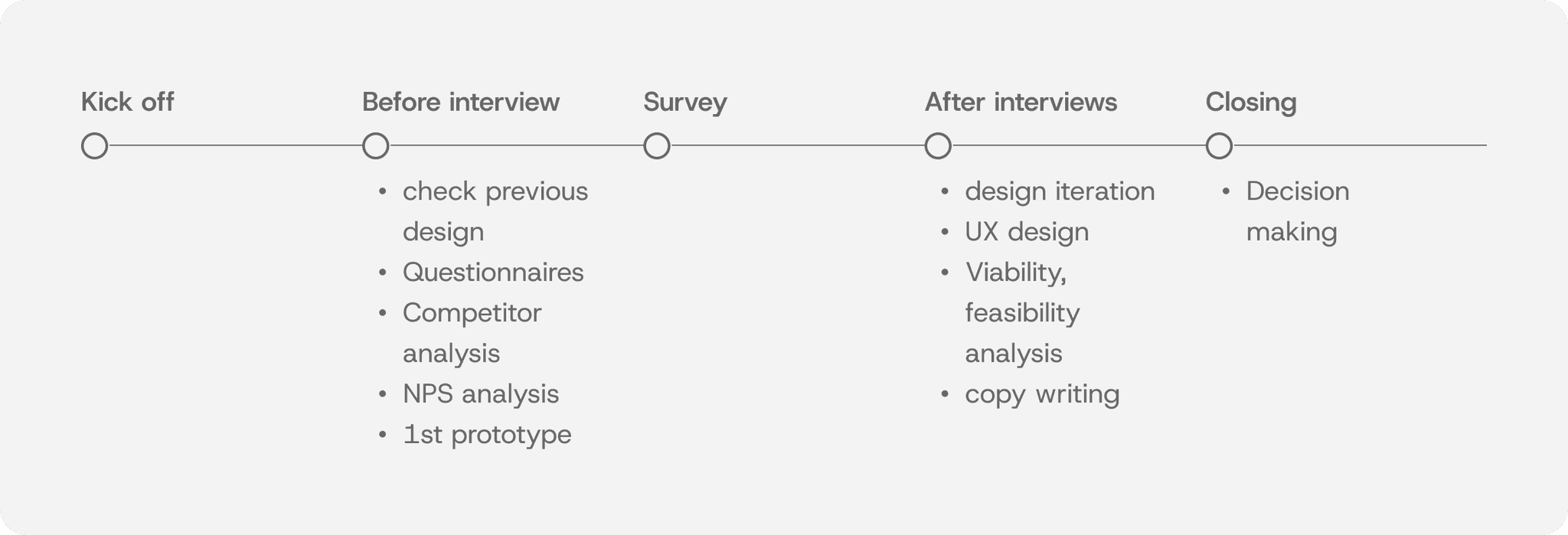The width and height of the screenshot is (1568, 535).
Task: Click the Survey heading text
Action: pos(684,103)
